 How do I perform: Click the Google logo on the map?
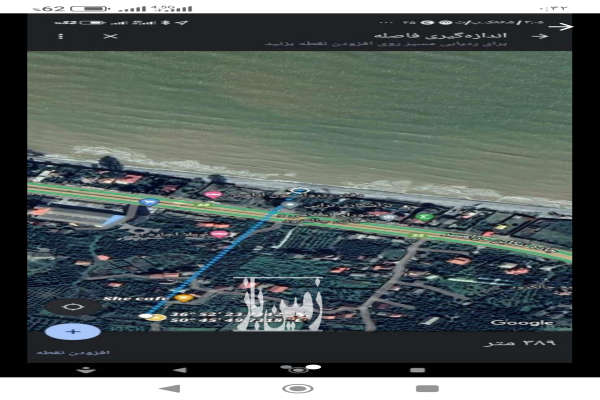pyautogui.click(x=522, y=323)
